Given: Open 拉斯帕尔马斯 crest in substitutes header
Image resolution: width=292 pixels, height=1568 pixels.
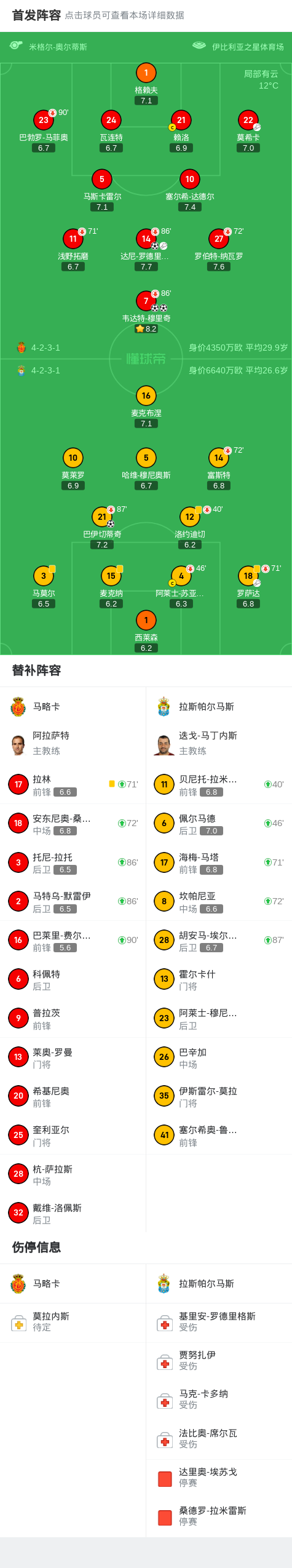Looking at the screenshot, I should click(x=164, y=707).
